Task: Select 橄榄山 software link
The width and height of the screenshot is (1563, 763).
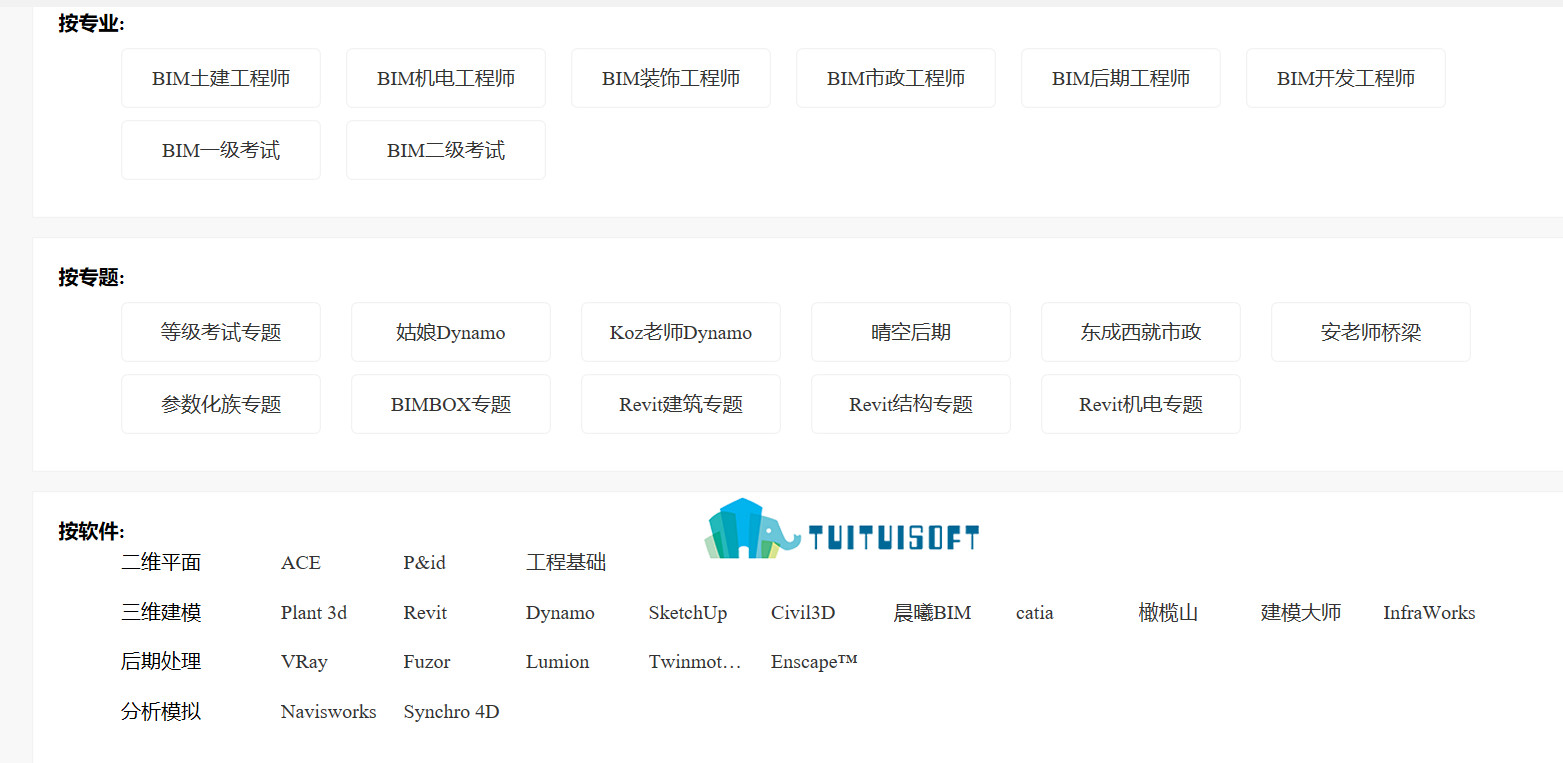Action: pos(1168,613)
